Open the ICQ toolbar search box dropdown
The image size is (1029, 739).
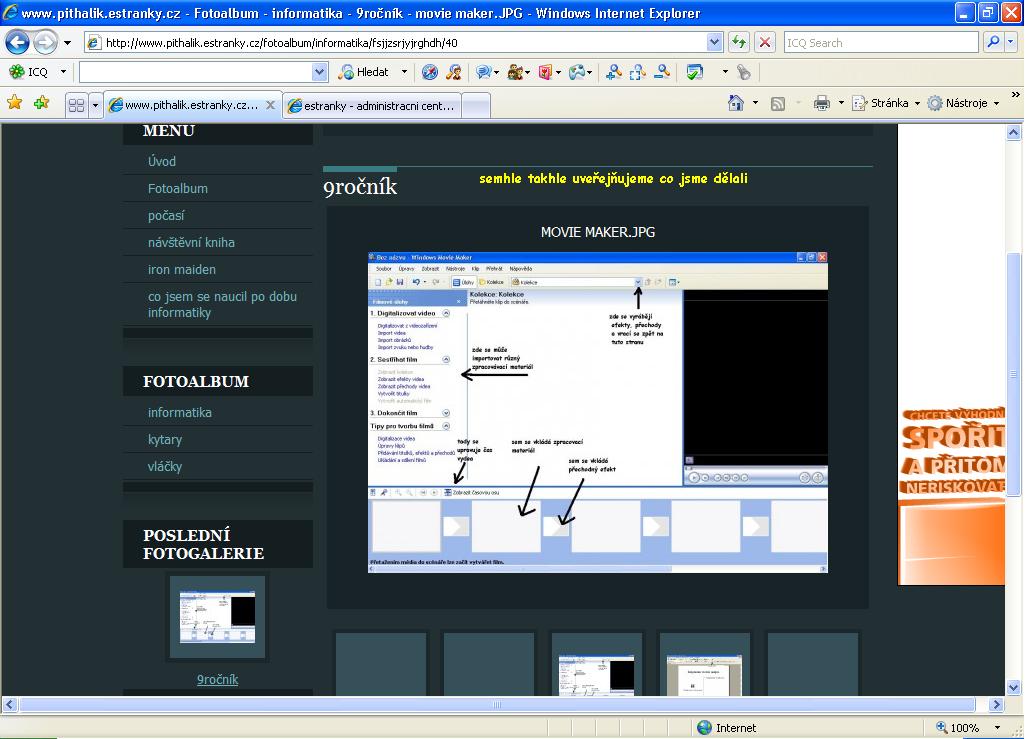click(x=320, y=72)
